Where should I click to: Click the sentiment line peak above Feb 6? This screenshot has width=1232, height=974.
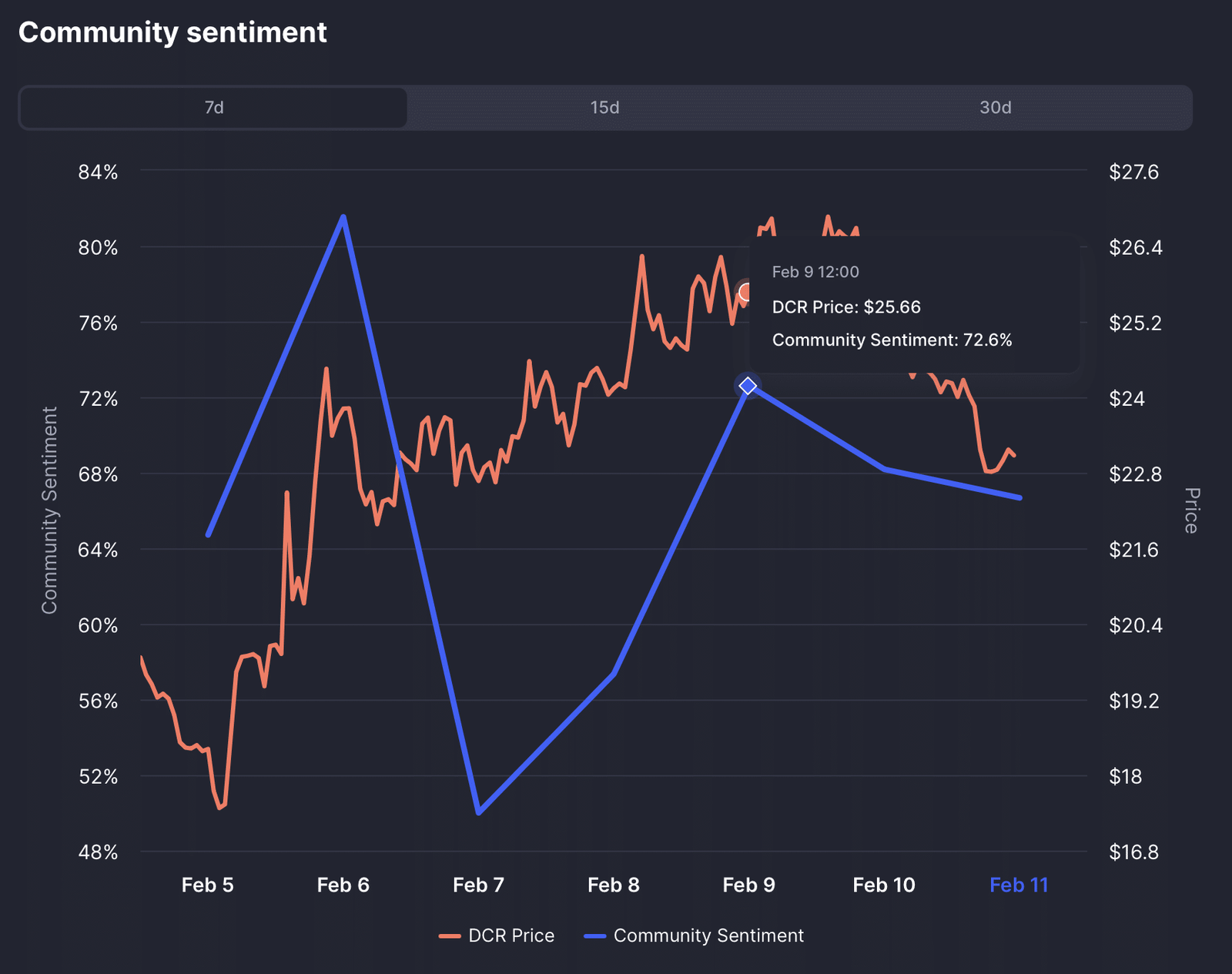343,217
